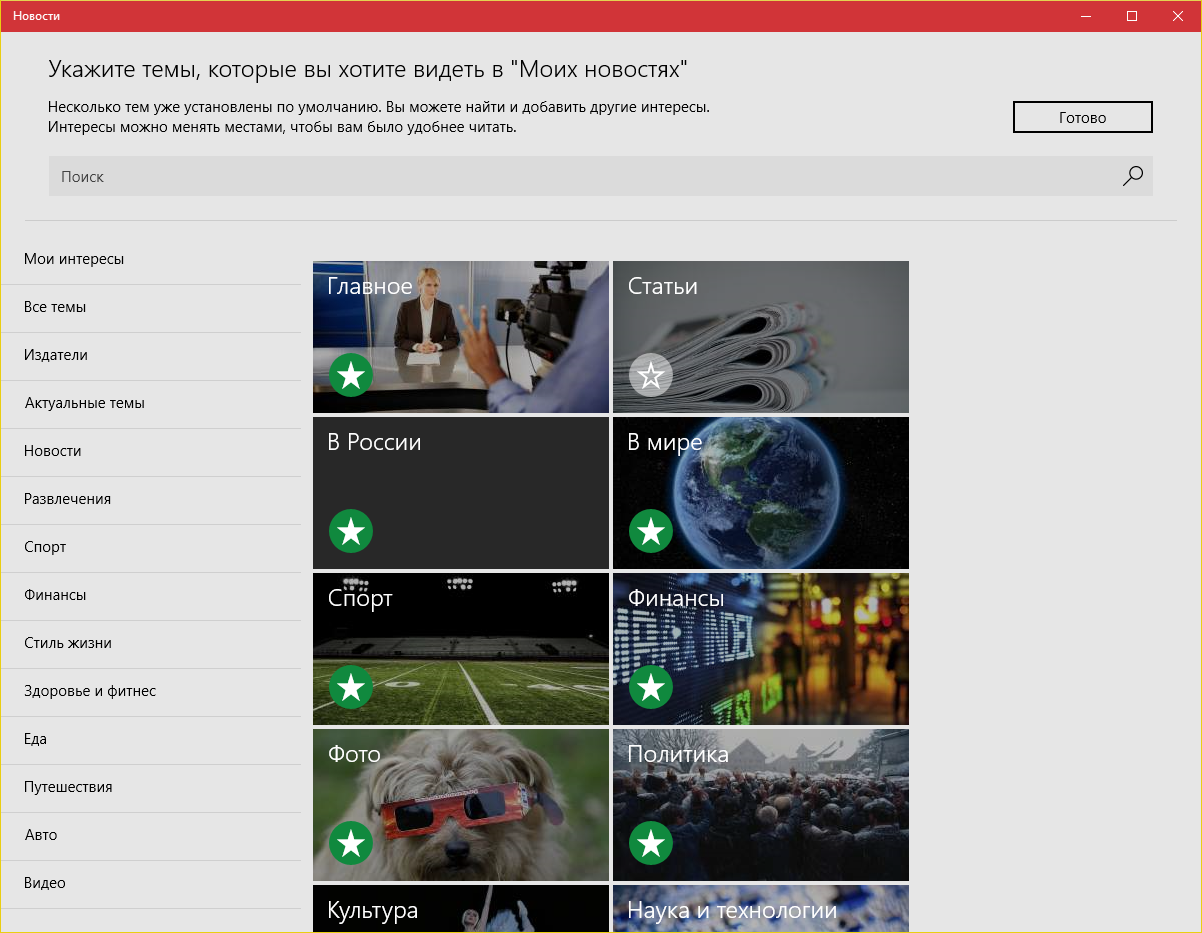
Task: Select Видео in the sidebar
Action: (151, 883)
